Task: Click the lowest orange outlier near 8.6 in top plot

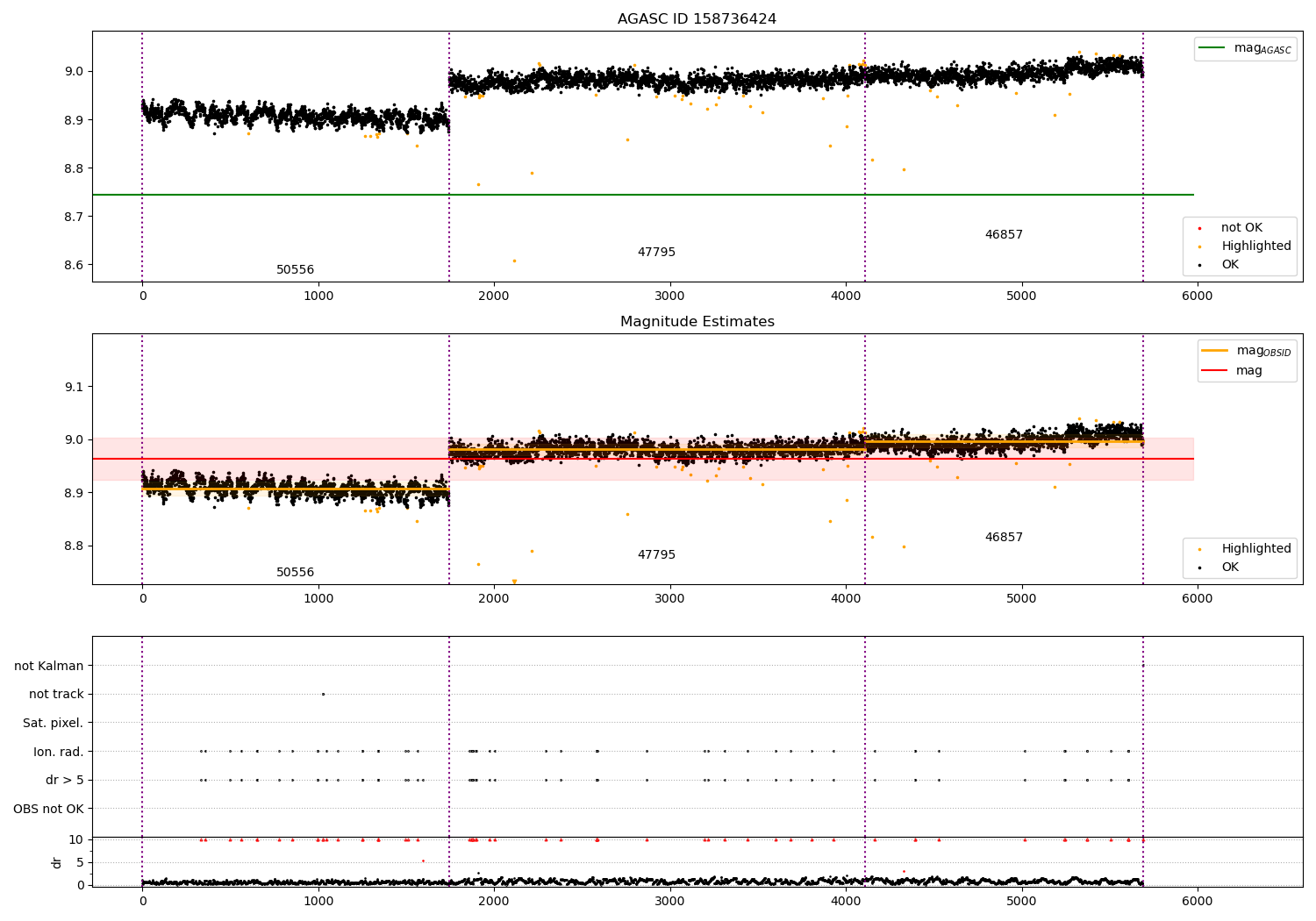Action: tap(514, 261)
